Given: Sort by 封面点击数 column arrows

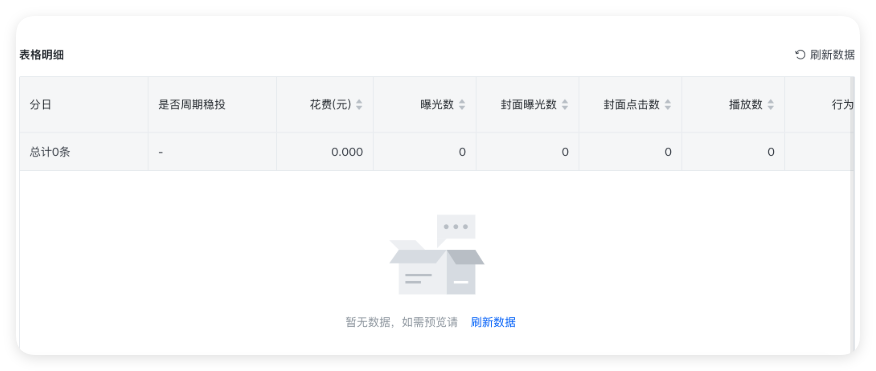Looking at the screenshot, I should click(x=668, y=104).
